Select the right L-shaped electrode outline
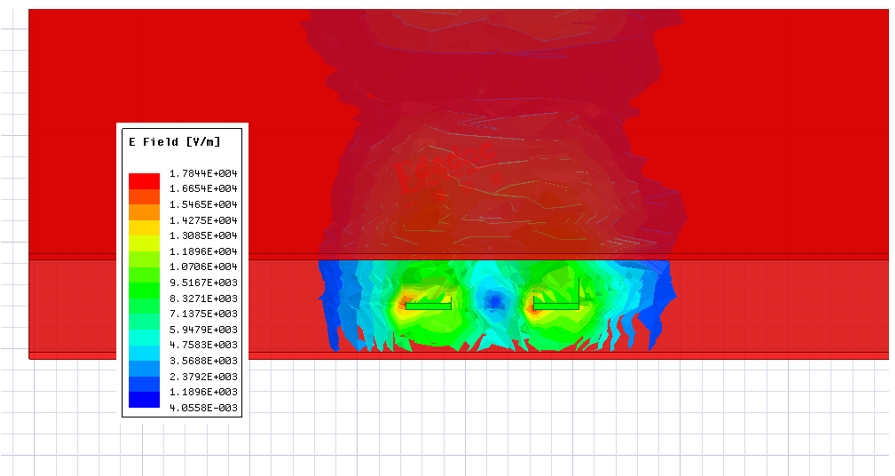The width and height of the screenshot is (895, 476). tap(556, 305)
